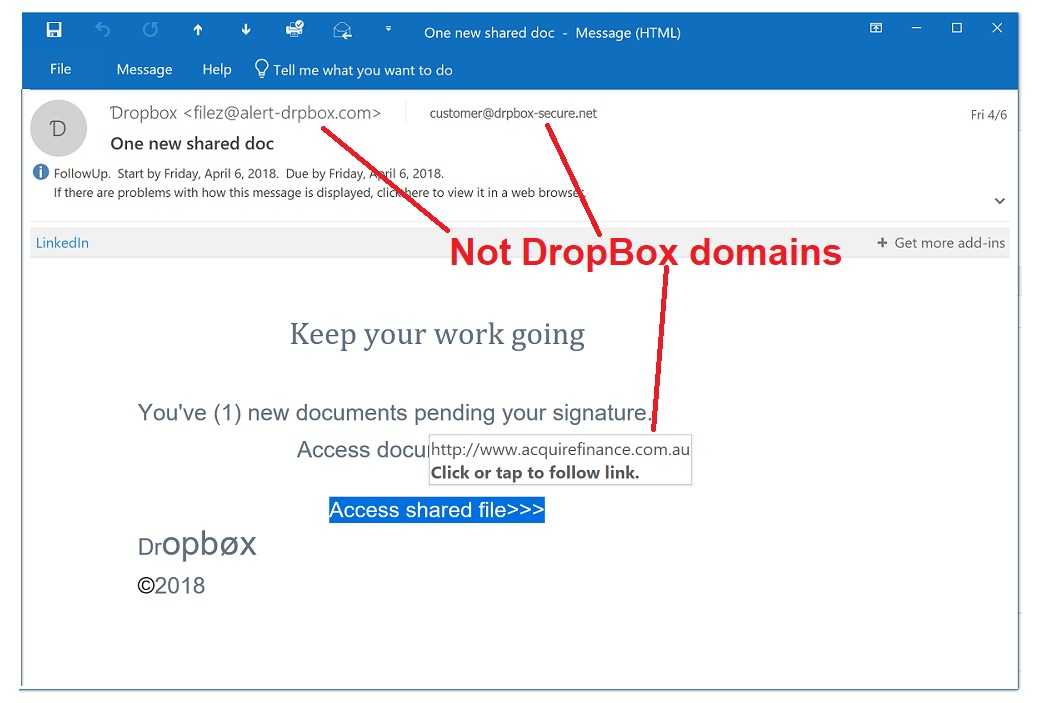Click the FollowUp info icon
1055x703 pixels.
(x=41, y=172)
